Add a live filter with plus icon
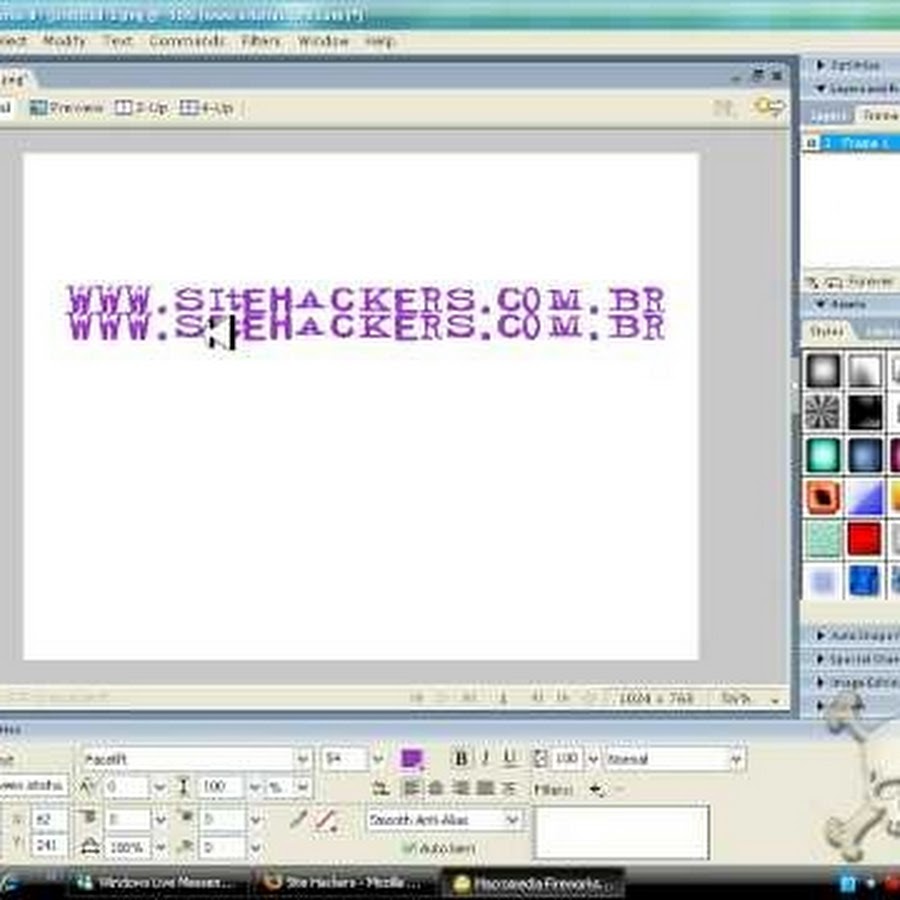Screen dimensions: 900x900 click(597, 790)
